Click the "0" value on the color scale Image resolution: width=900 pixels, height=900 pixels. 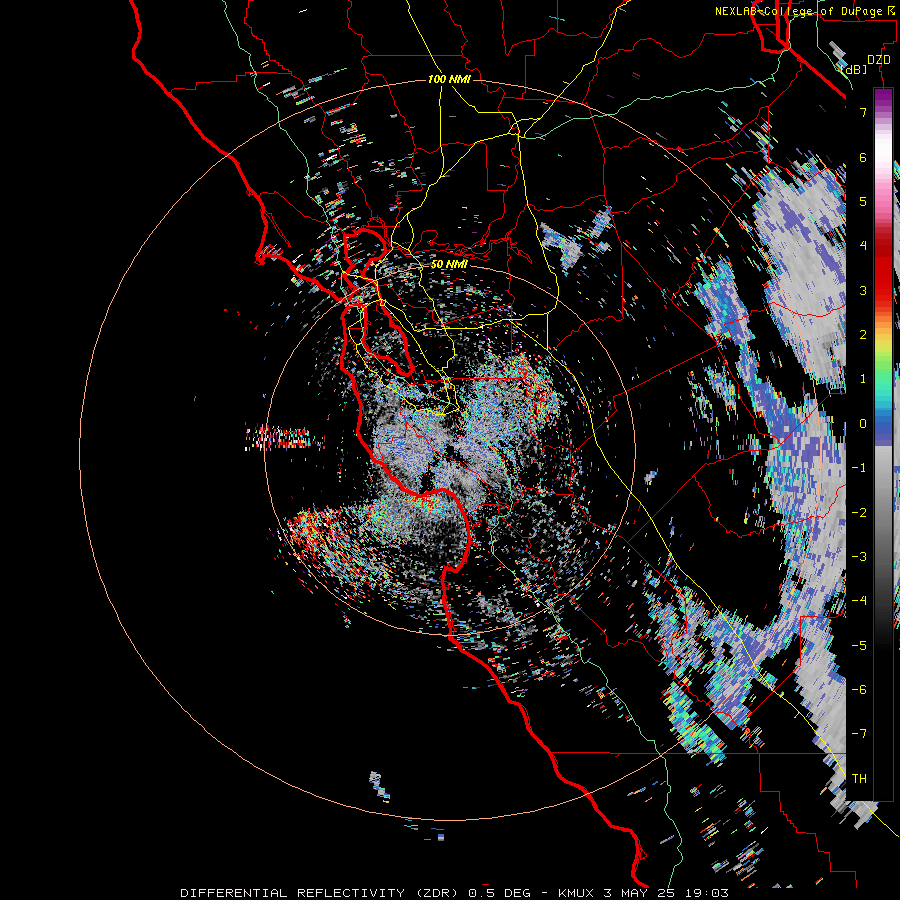pyautogui.click(x=863, y=424)
